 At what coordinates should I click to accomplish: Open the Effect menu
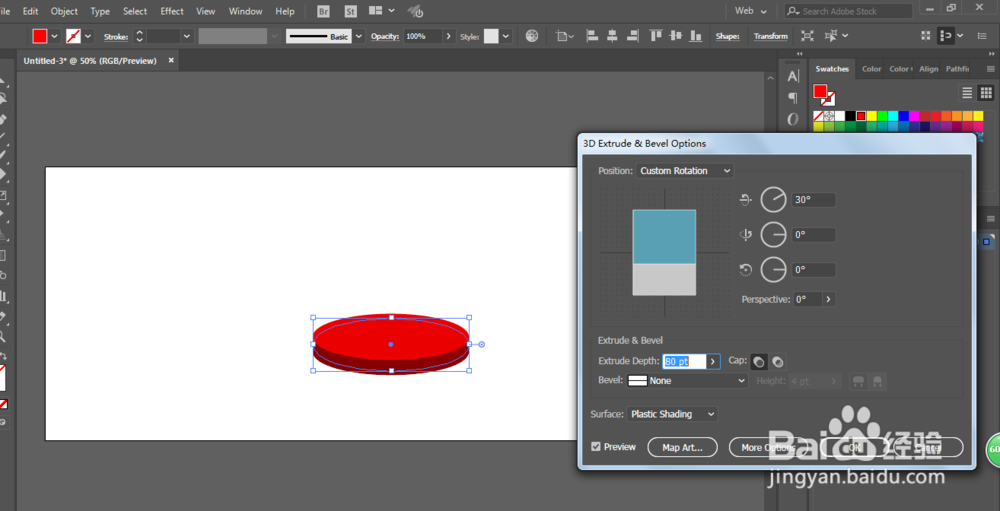[172, 11]
